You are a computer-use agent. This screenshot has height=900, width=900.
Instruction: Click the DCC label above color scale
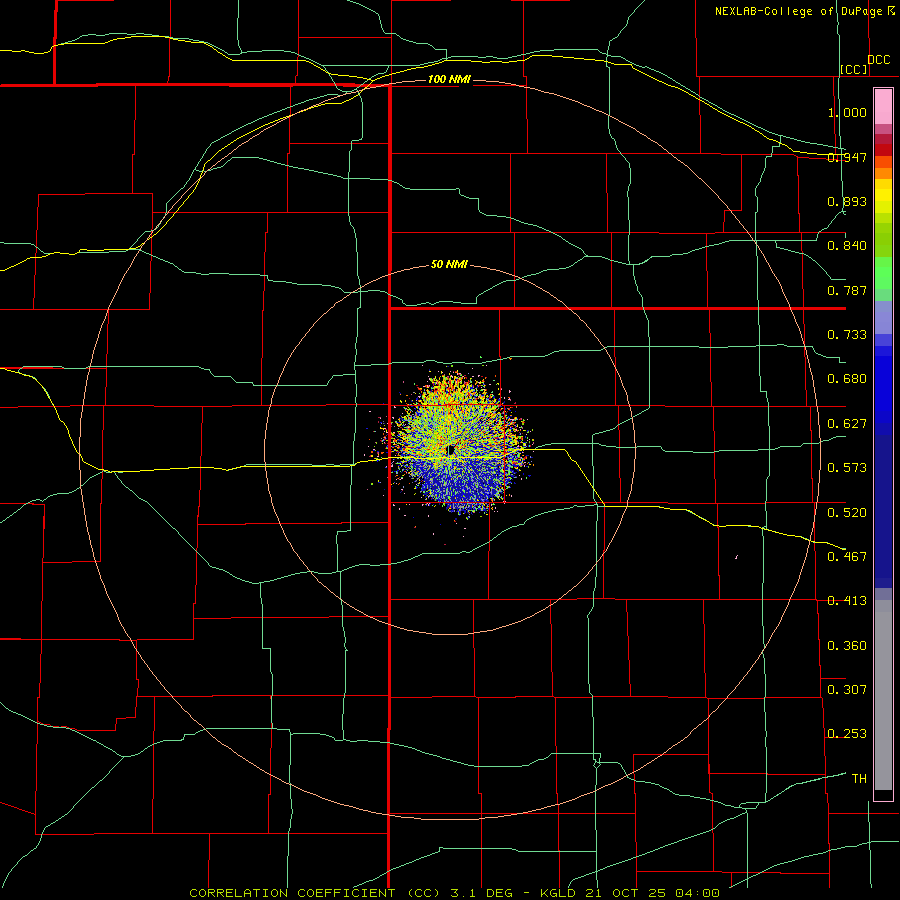click(878, 59)
